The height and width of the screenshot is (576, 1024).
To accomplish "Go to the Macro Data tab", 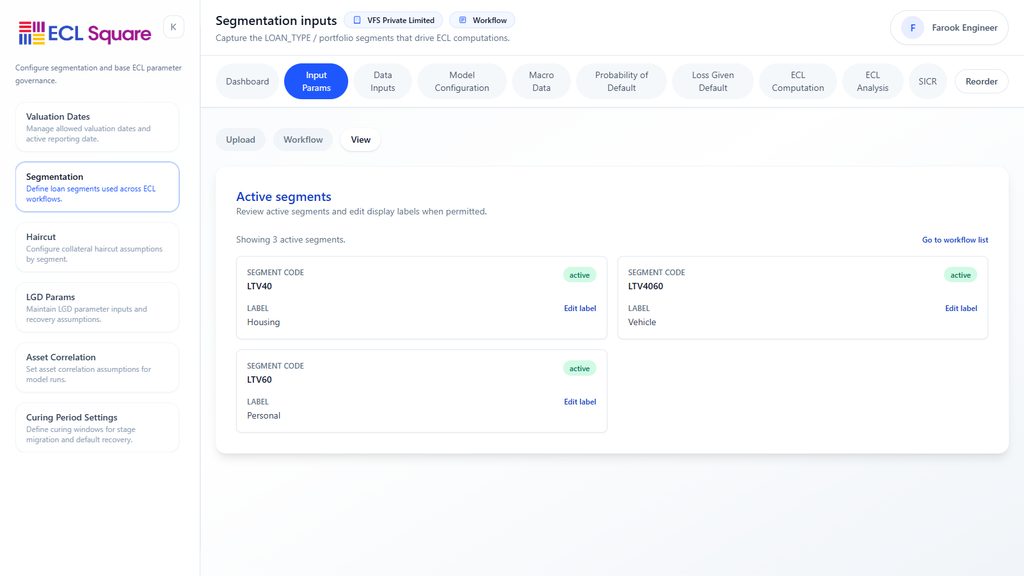I will pyautogui.click(x=541, y=82).
